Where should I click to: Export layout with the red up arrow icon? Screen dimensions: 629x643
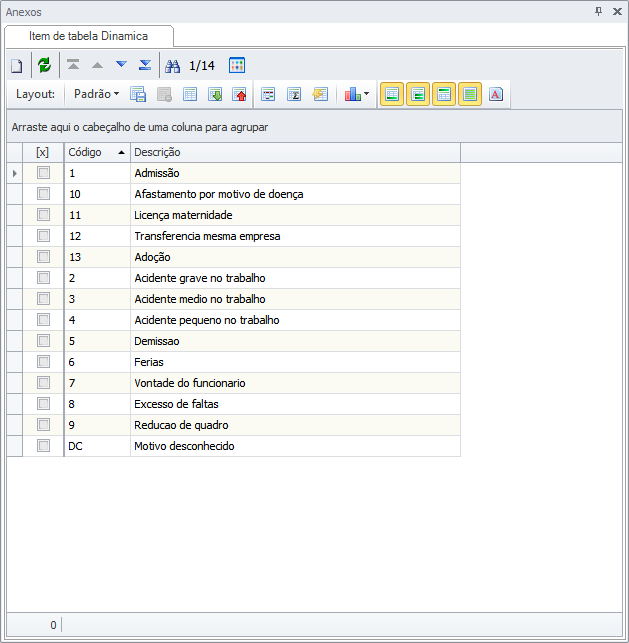coord(239,94)
